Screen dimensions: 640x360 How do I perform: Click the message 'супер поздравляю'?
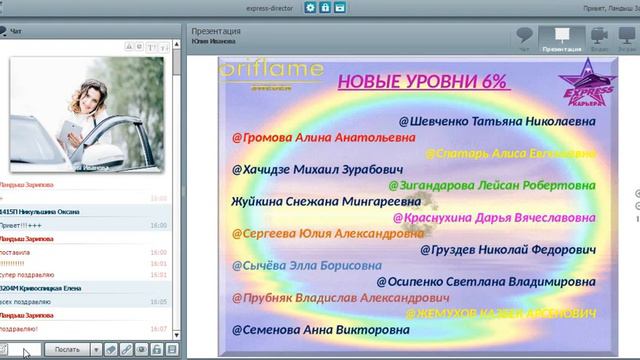(x=27, y=275)
